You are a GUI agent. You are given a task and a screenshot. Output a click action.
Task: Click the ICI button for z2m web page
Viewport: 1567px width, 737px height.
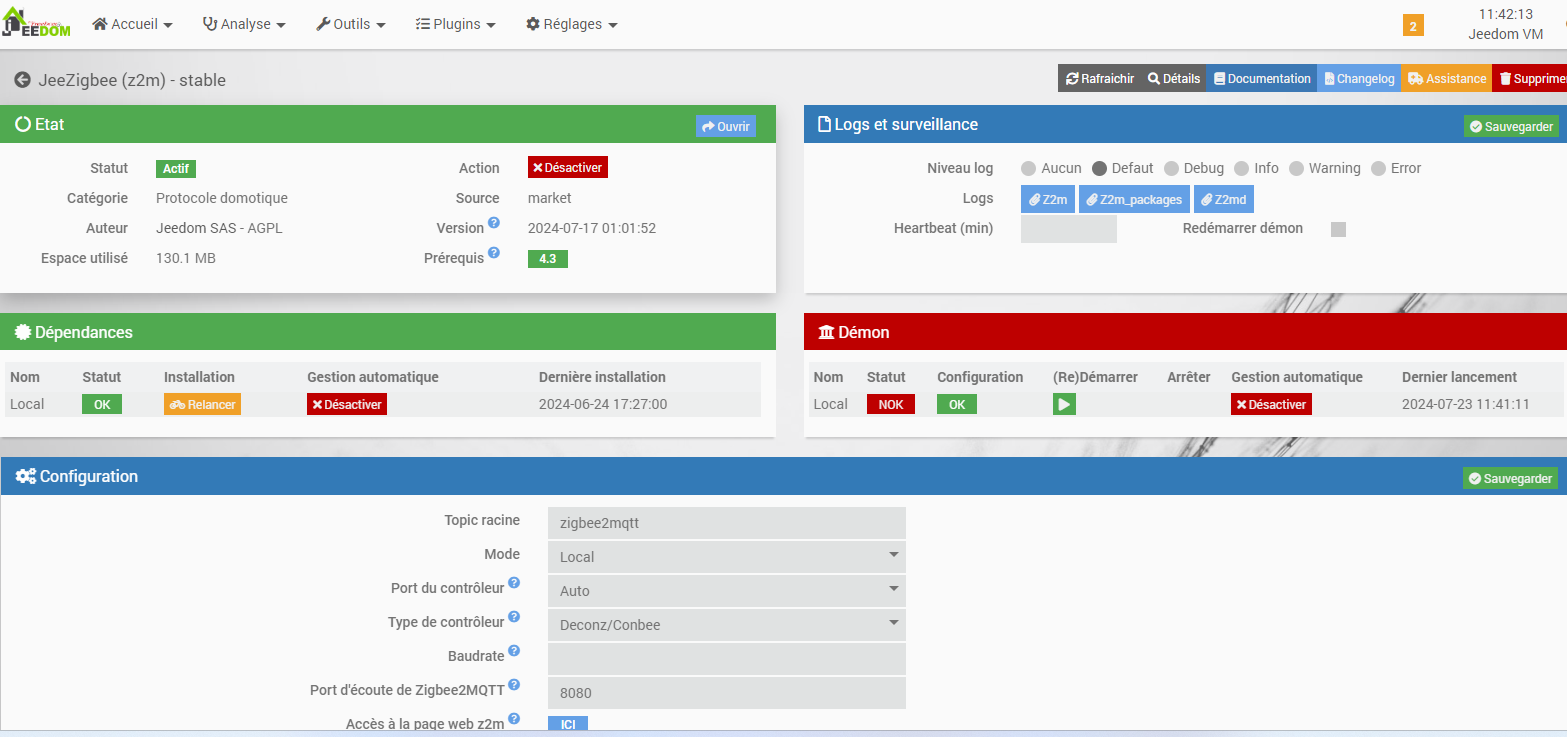[568, 724]
